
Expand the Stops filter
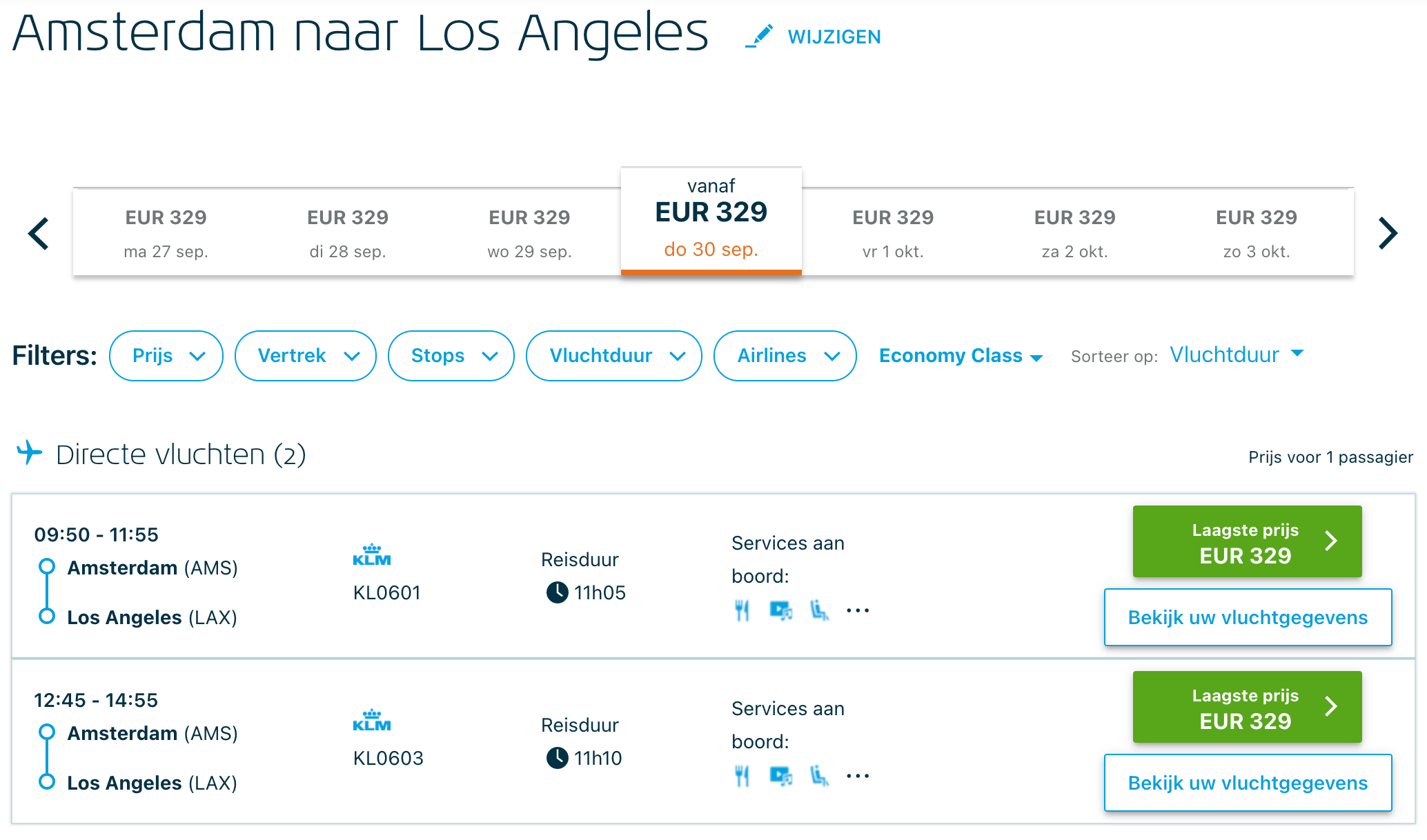(451, 356)
